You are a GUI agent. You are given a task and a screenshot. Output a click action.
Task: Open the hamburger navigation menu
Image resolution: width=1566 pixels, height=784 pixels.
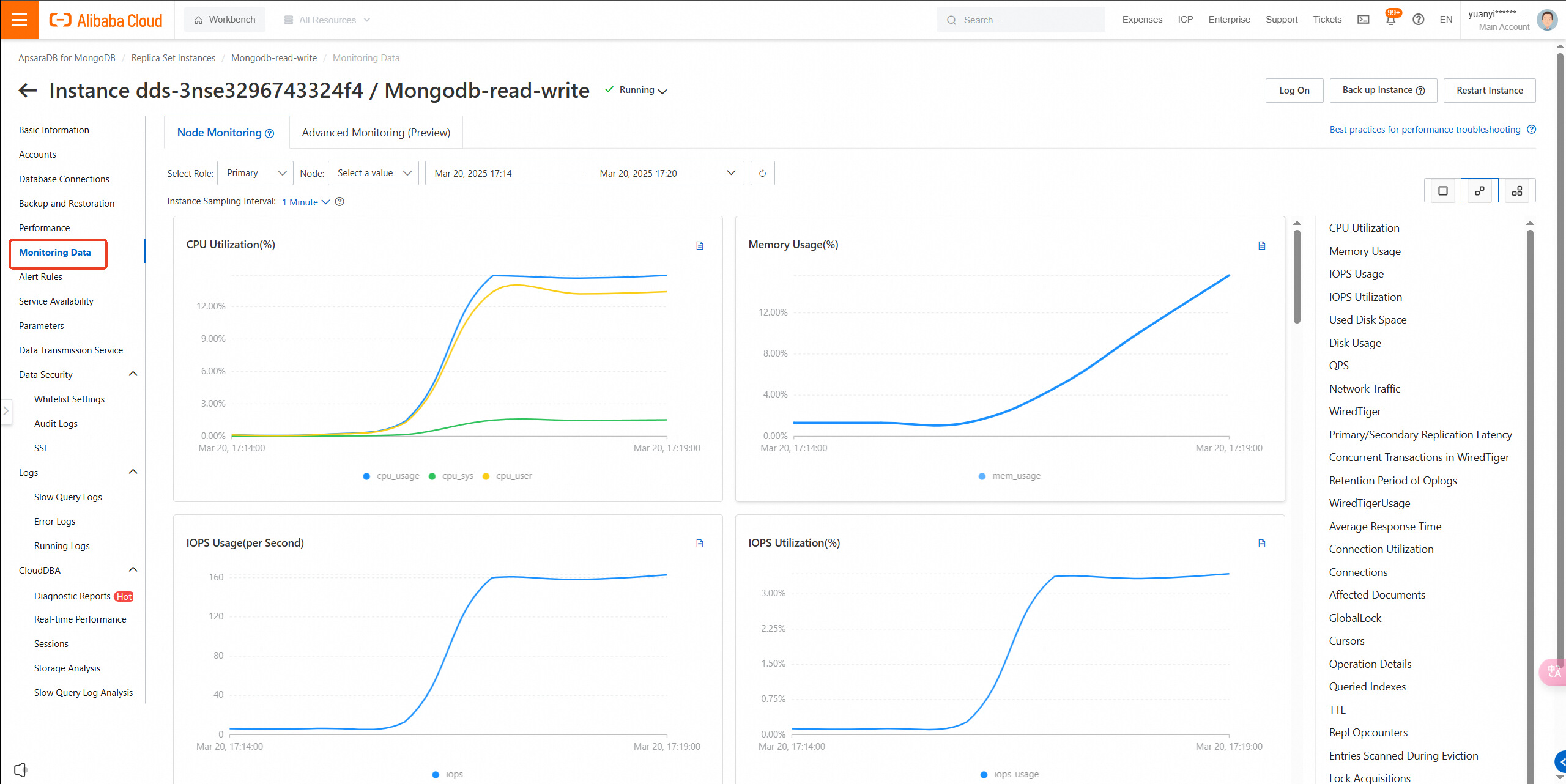(x=19, y=20)
